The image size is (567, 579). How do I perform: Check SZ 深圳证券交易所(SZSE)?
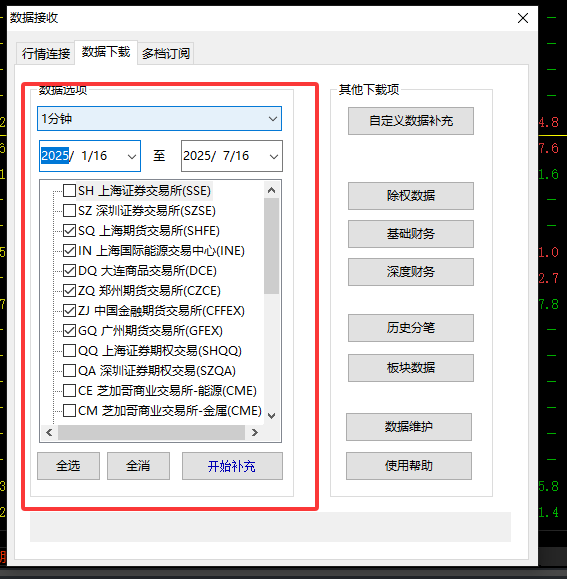[69, 211]
